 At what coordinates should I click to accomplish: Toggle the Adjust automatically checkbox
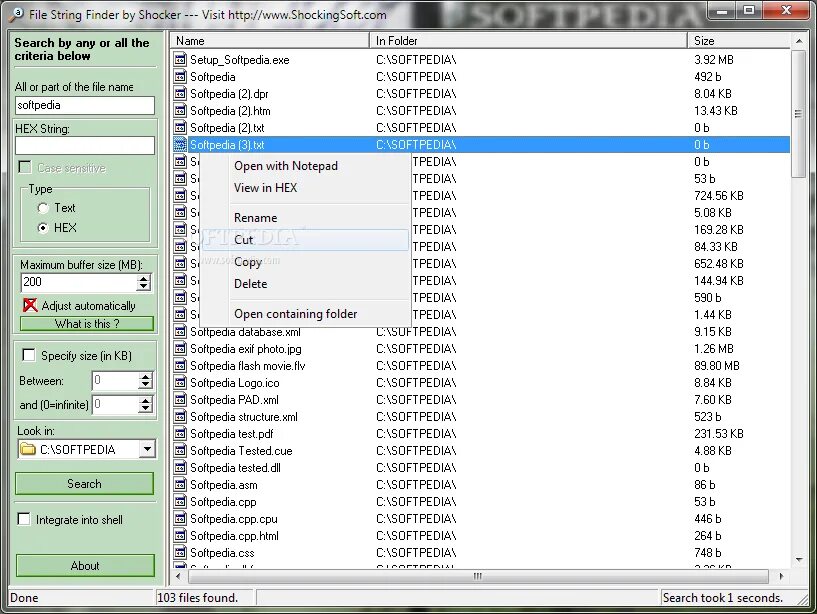[x=30, y=305]
